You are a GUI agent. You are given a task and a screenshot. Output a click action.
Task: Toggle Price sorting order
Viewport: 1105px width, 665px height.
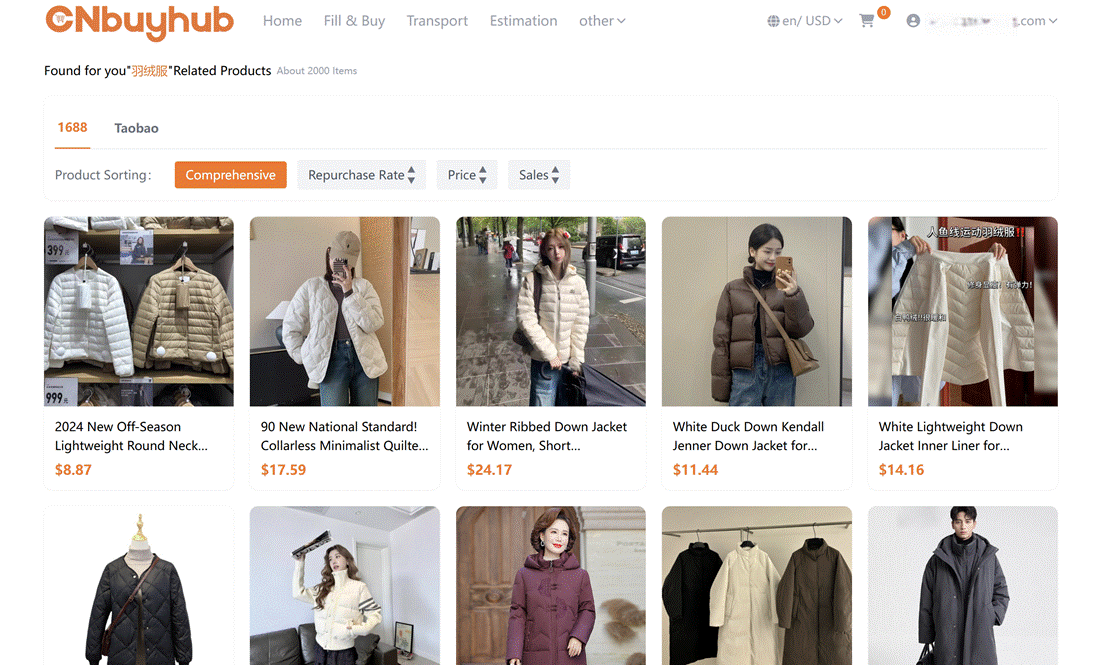pos(467,175)
